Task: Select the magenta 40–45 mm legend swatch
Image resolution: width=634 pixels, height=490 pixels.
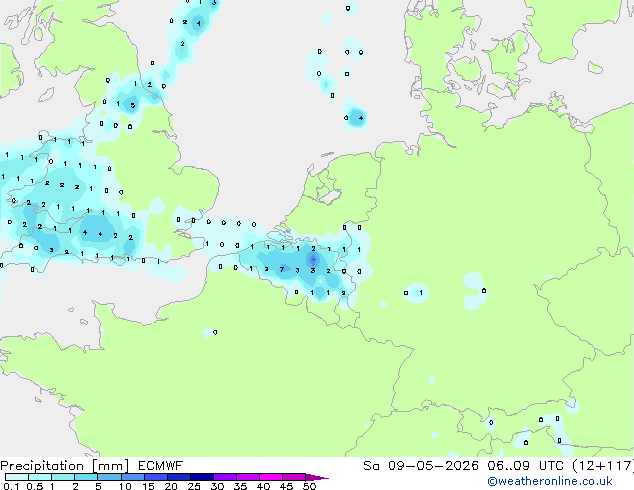Action: click(x=271, y=477)
